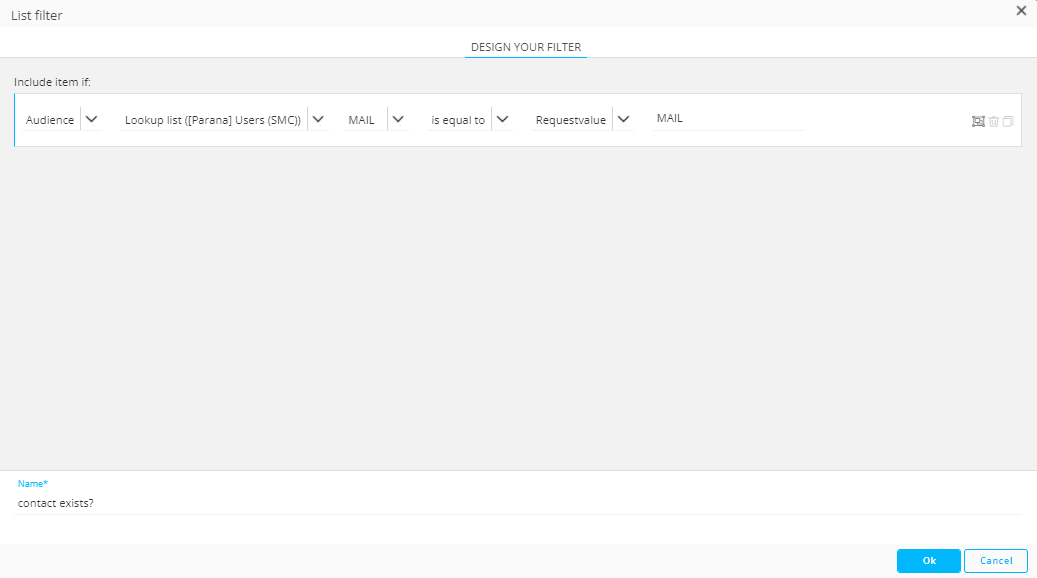Image resolution: width=1037 pixels, height=578 pixels.
Task: Click the Requestvalue type text
Action: [x=570, y=120]
